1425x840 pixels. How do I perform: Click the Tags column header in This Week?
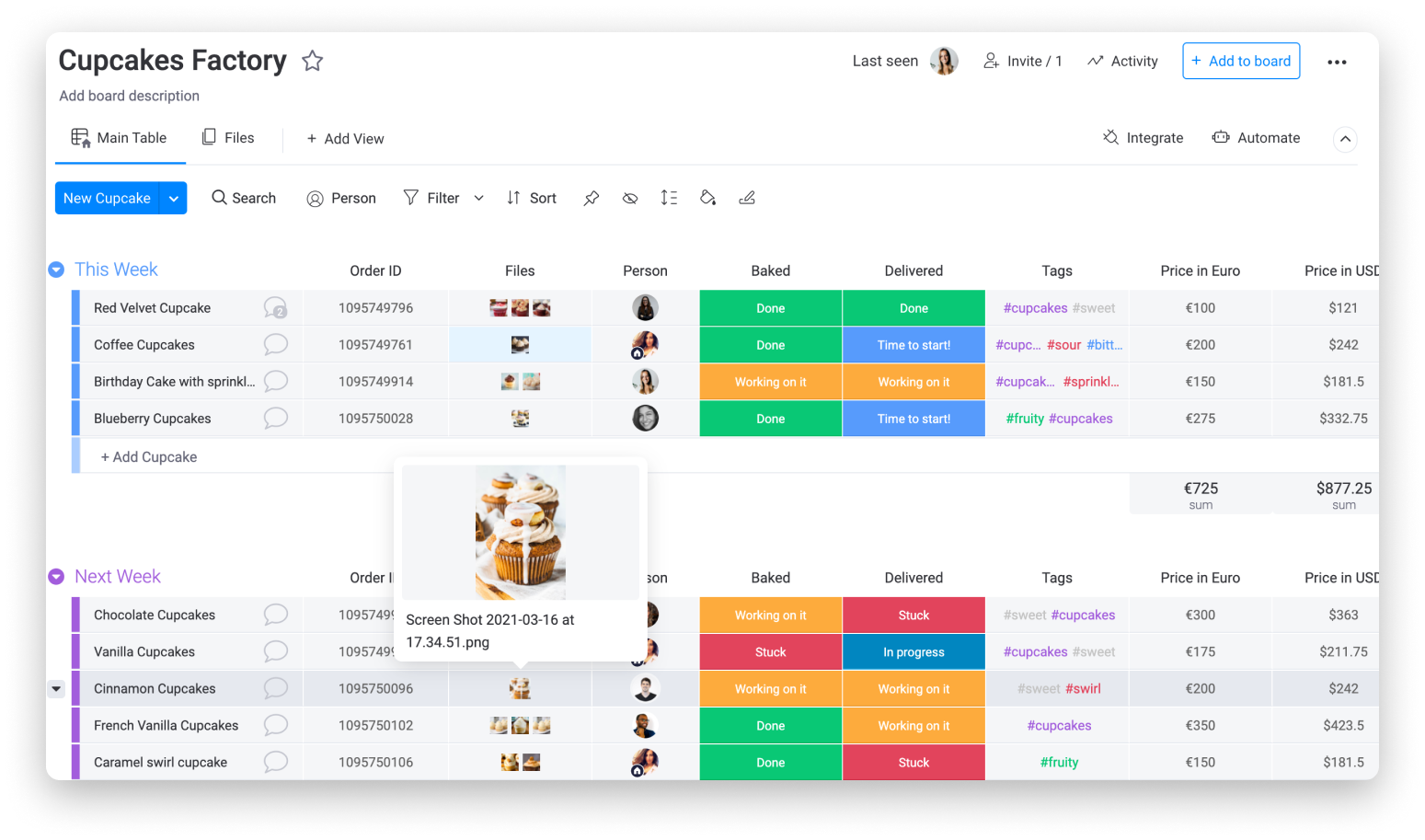click(1057, 270)
